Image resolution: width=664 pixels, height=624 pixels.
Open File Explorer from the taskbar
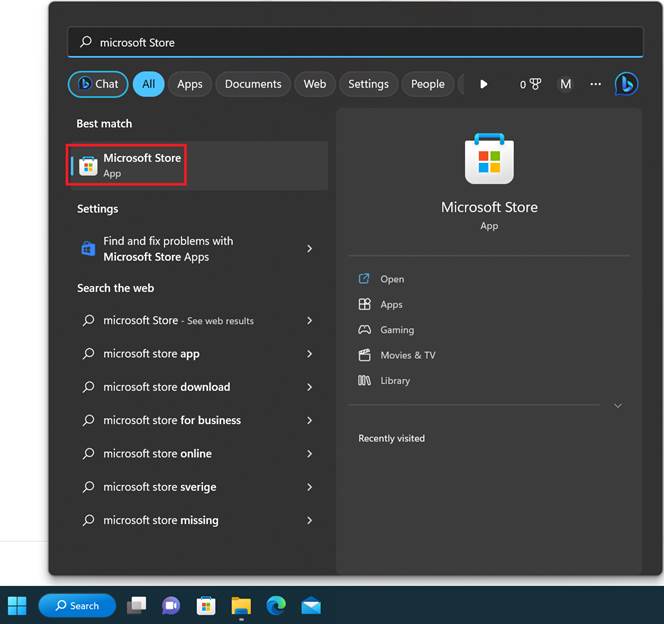(x=241, y=605)
